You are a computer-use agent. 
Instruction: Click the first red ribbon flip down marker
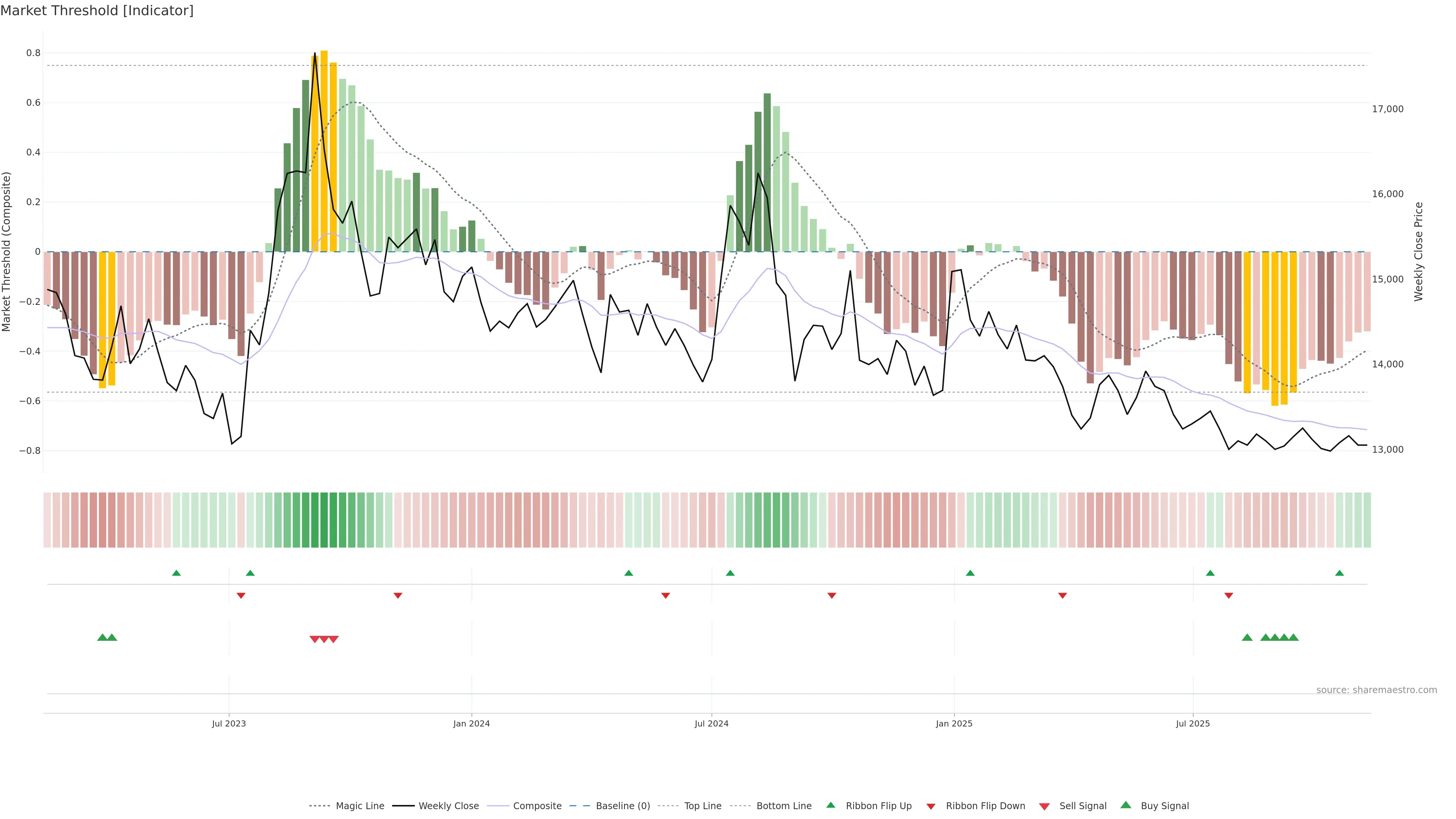click(x=242, y=596)
